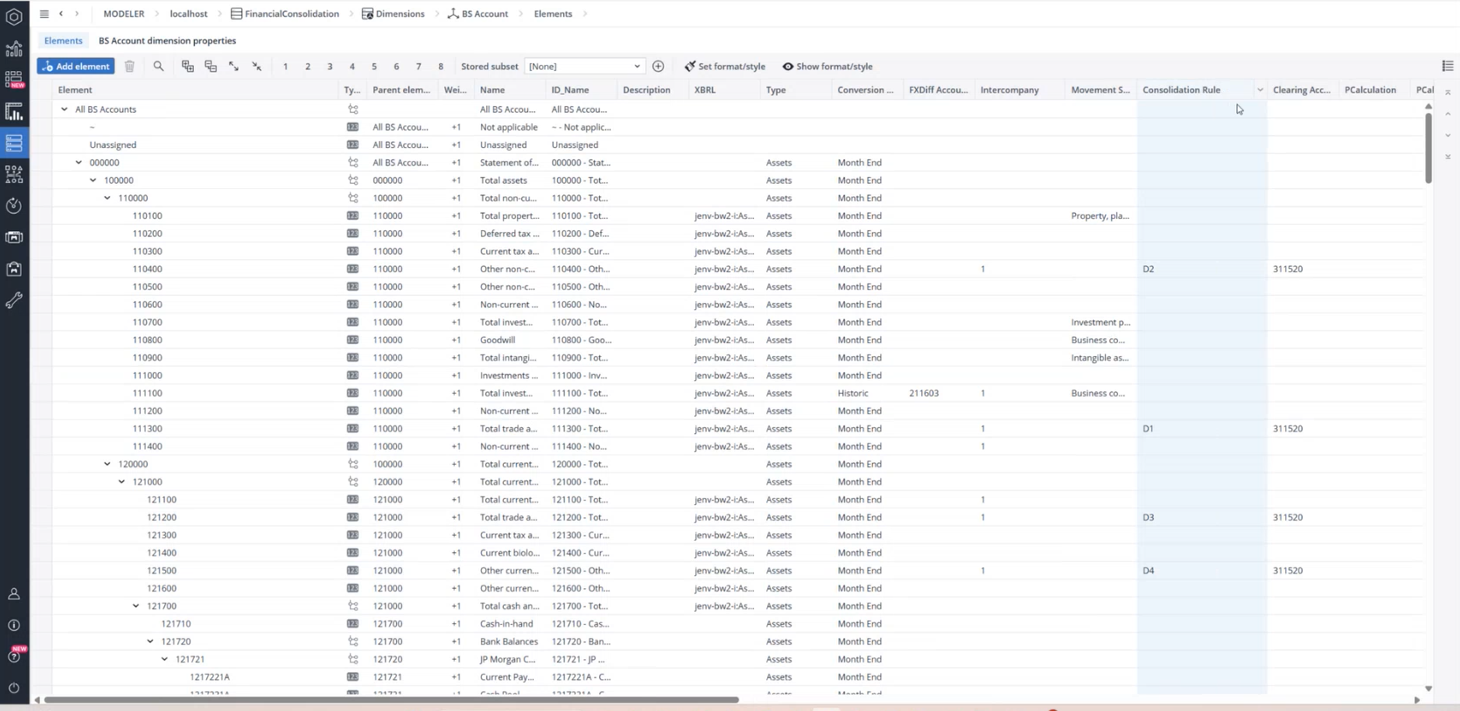Viewport: 1460px width, 711px height.
Task: Switch to BS Account dimension properties tab
Action: (x=167, y=41)
